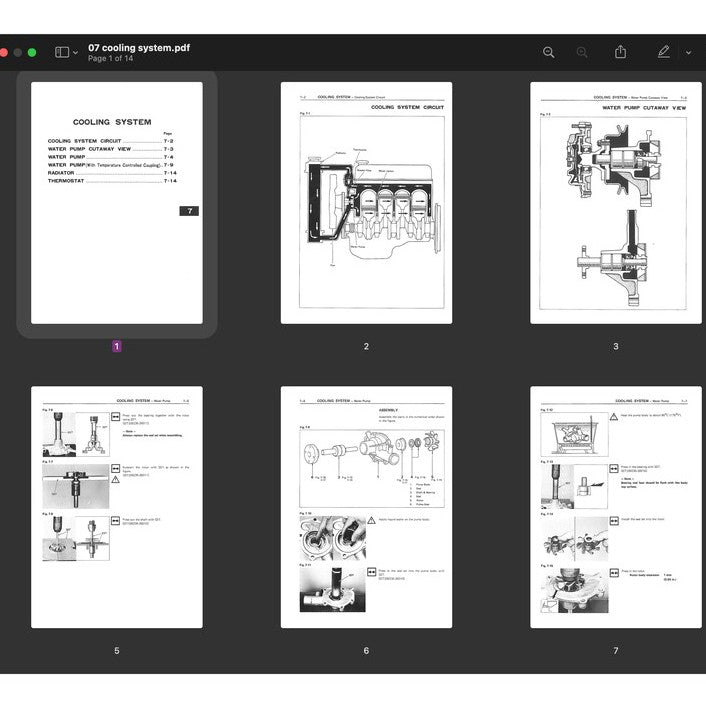Click the page number 3 label
The image size is (706, 706).
(615, 346)
